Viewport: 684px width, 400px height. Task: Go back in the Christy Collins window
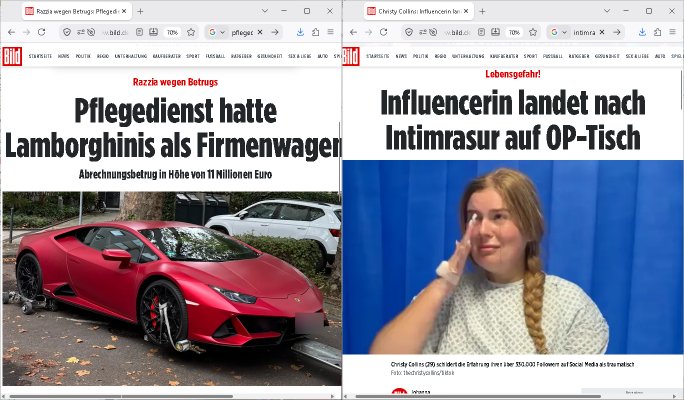[x=353, y=32]
